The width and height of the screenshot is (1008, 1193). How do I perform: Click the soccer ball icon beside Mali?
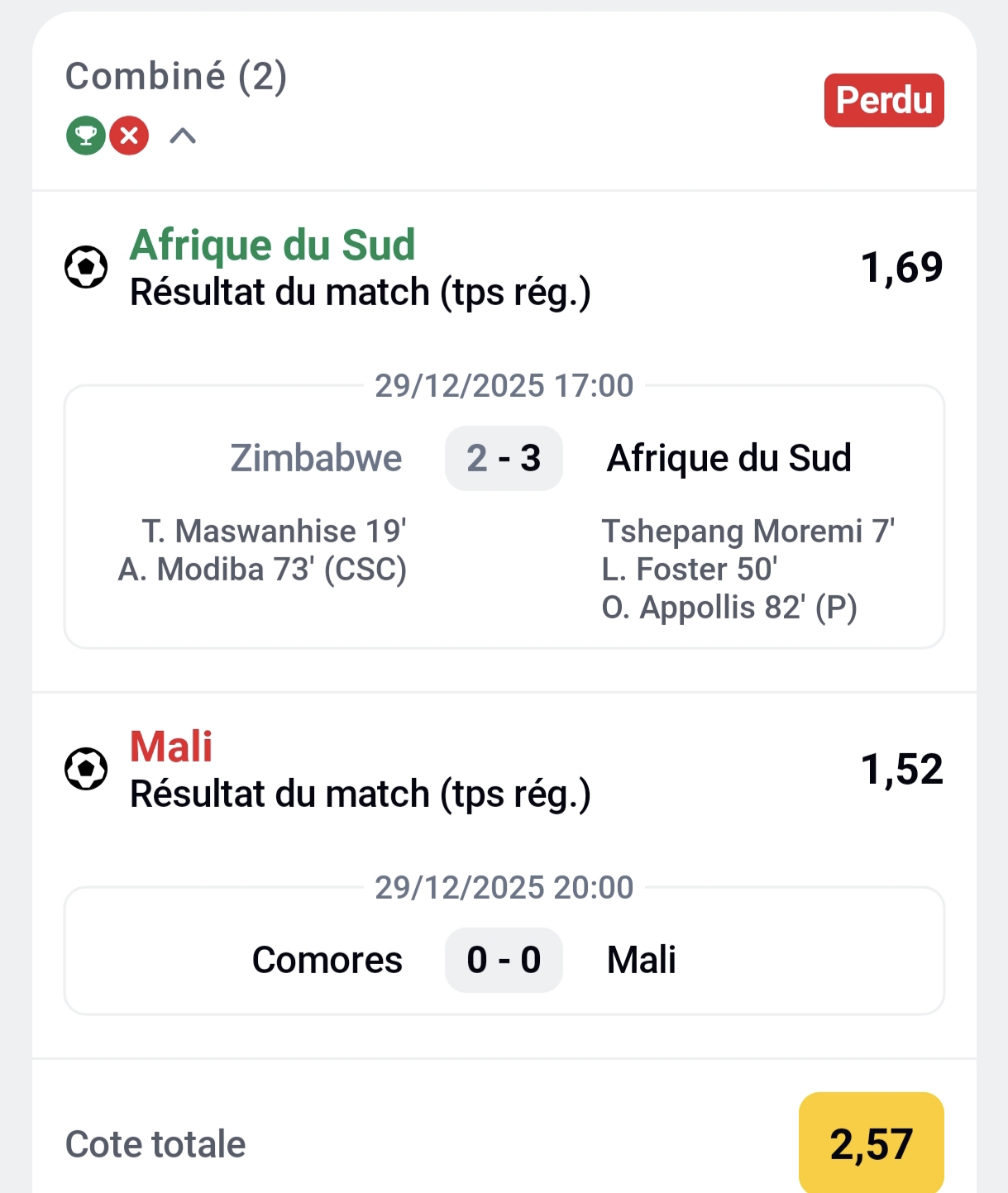click(x=86, y=769)
